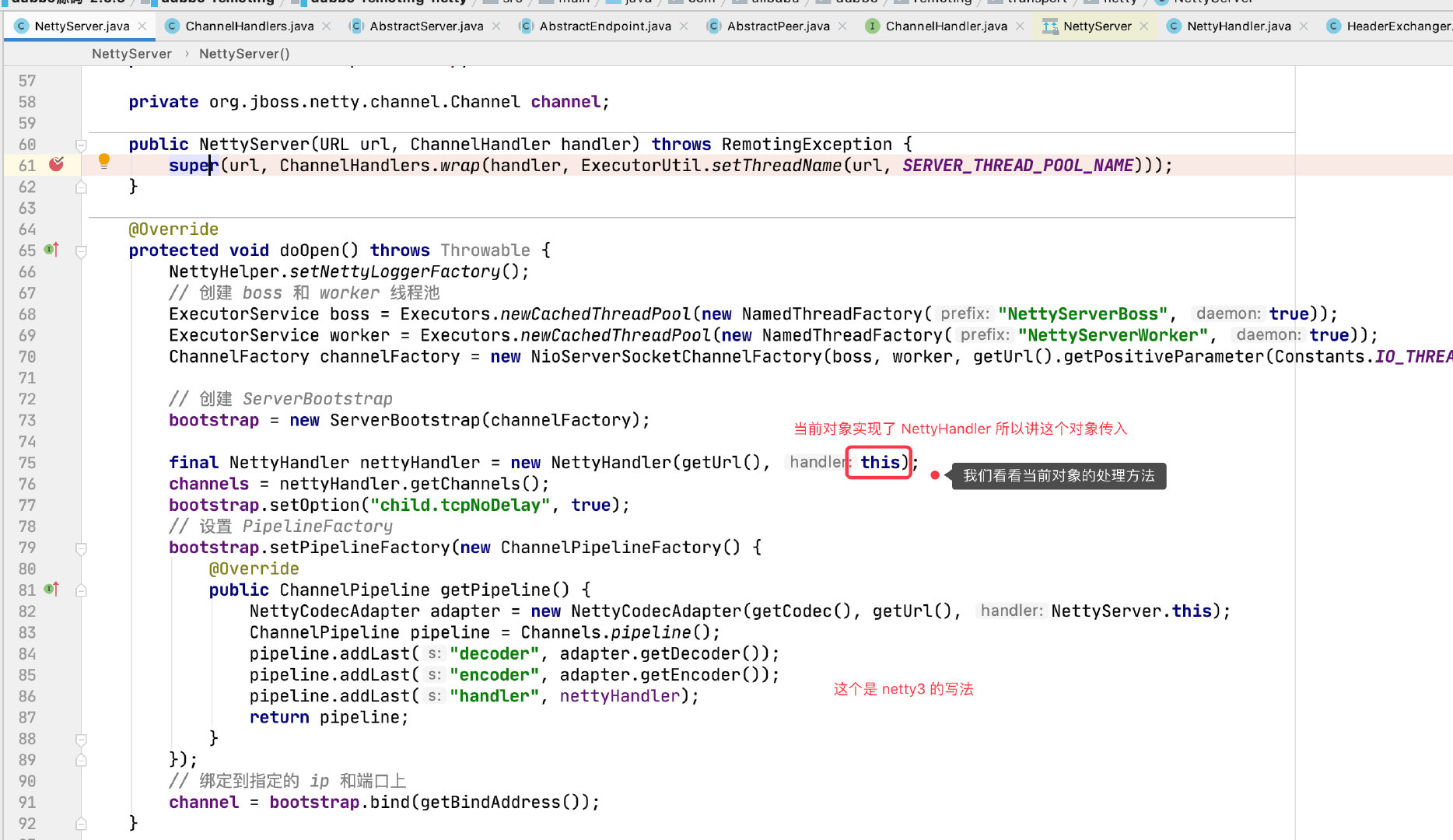Close the AbstractServer.java tab
The image size is (1453, 840).
click(496, 26)
